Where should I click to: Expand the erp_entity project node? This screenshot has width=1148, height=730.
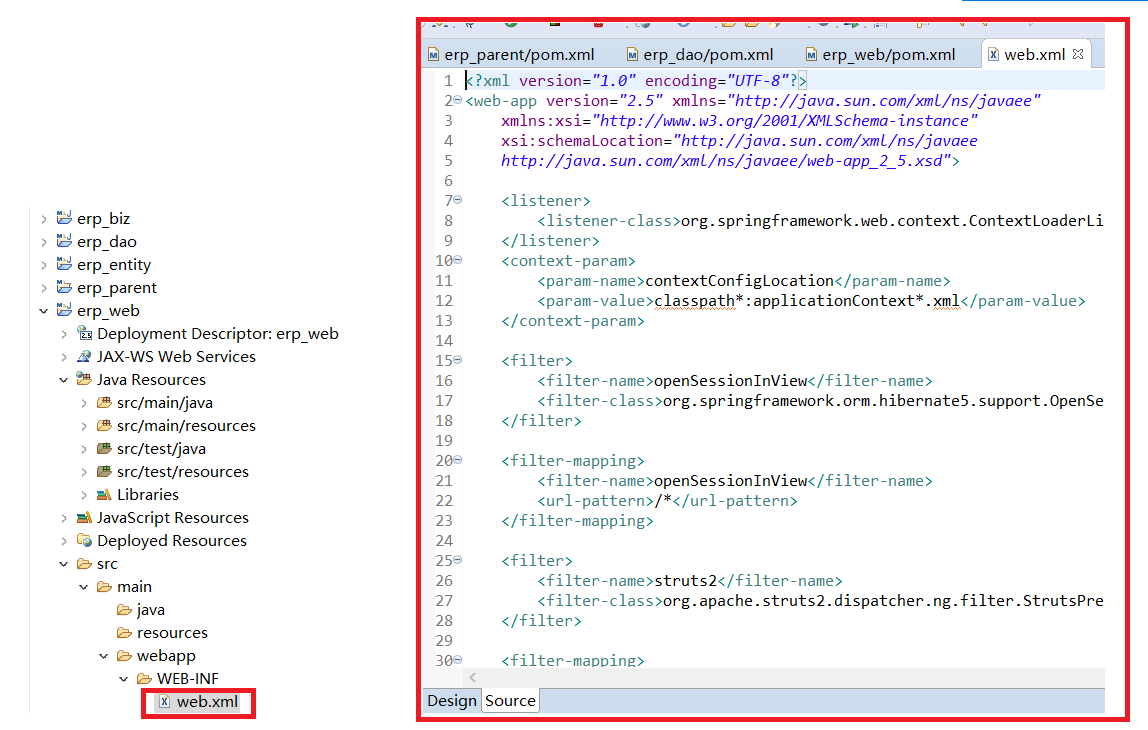[x=44, y=265]
